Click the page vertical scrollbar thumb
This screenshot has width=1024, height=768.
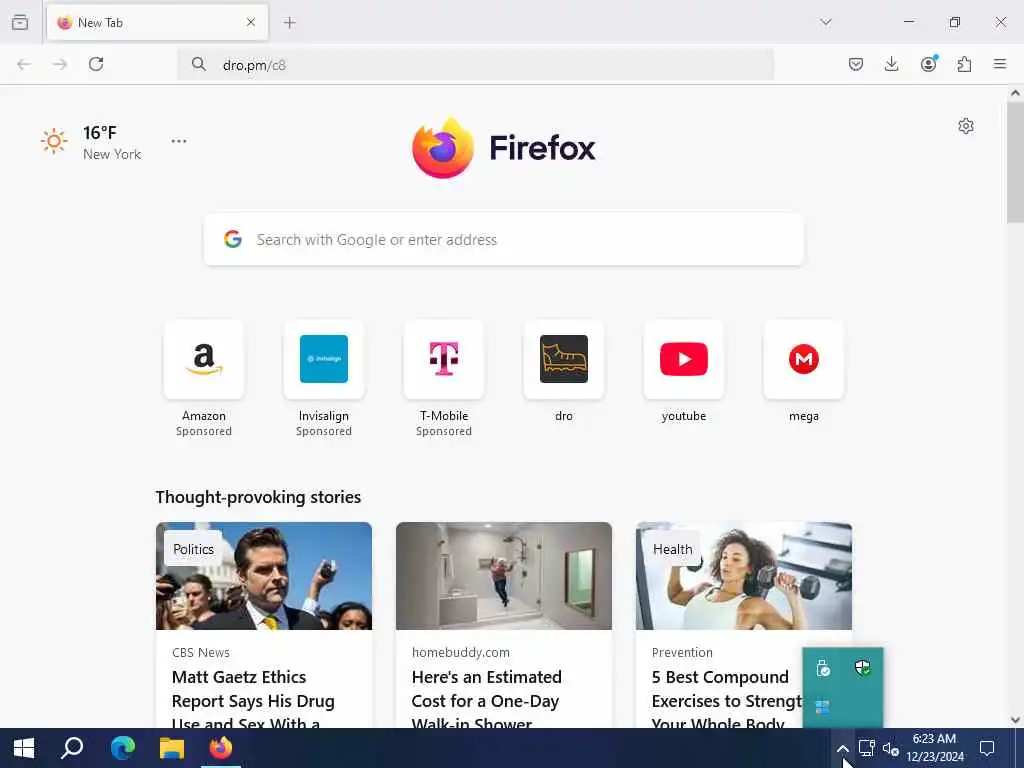coord(1015,162)
